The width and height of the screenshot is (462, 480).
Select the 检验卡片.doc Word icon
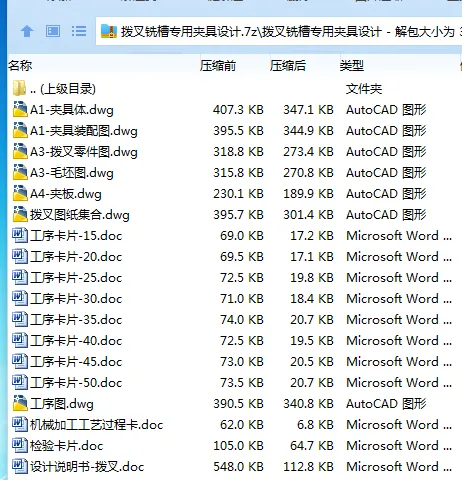(x=20, y=445)
